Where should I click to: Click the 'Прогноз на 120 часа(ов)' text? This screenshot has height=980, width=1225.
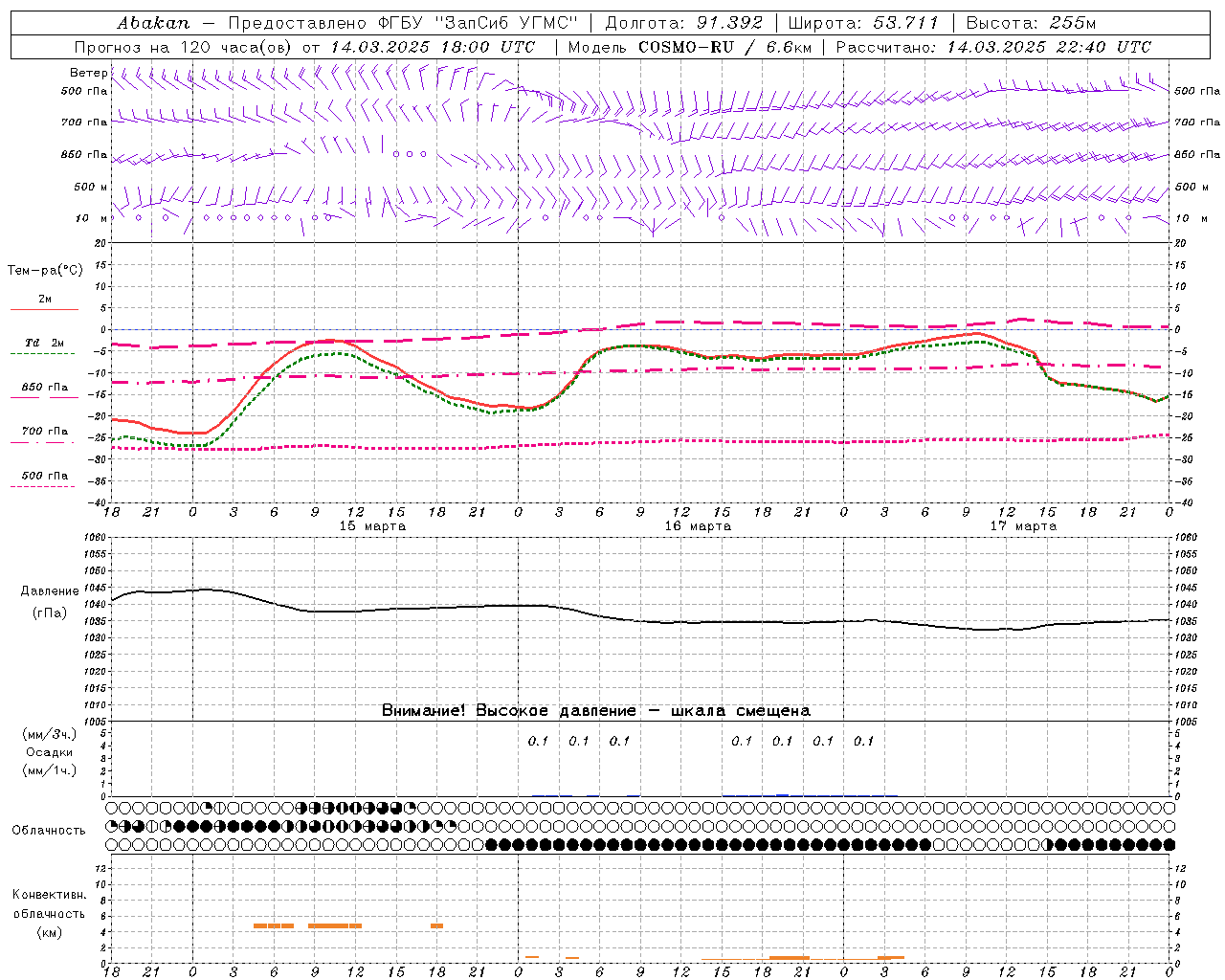[x=184, y=47]
